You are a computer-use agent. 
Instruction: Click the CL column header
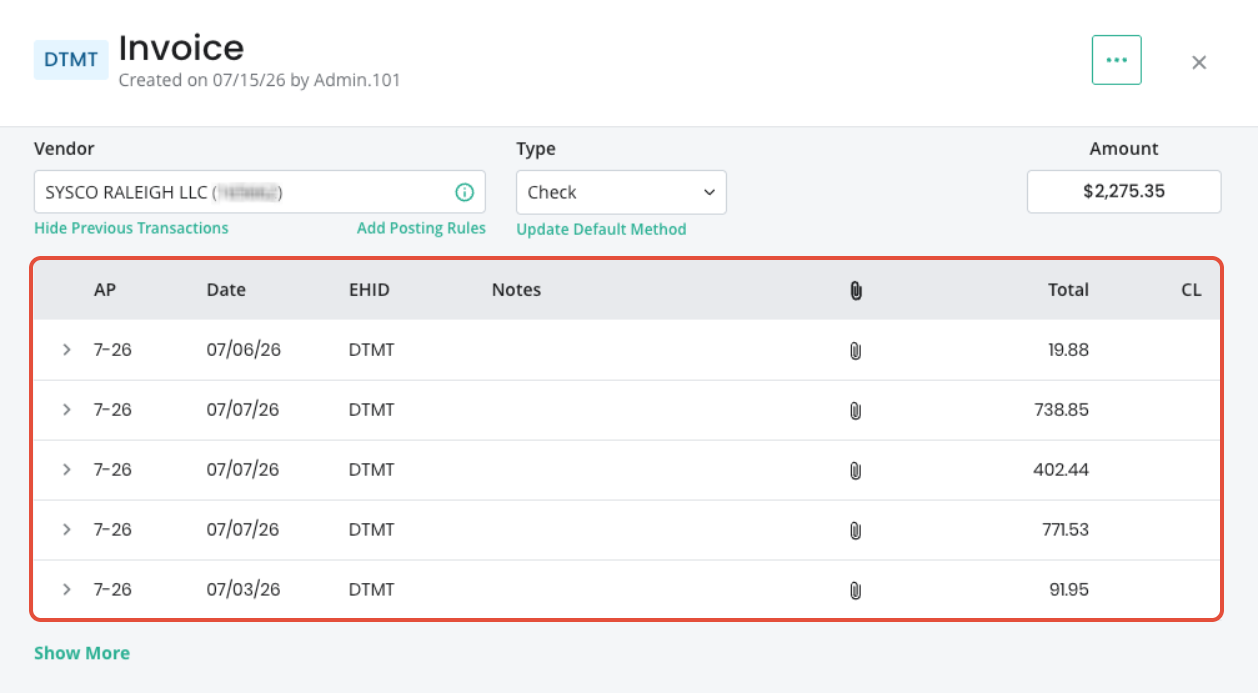click(x=1191, y=290)
